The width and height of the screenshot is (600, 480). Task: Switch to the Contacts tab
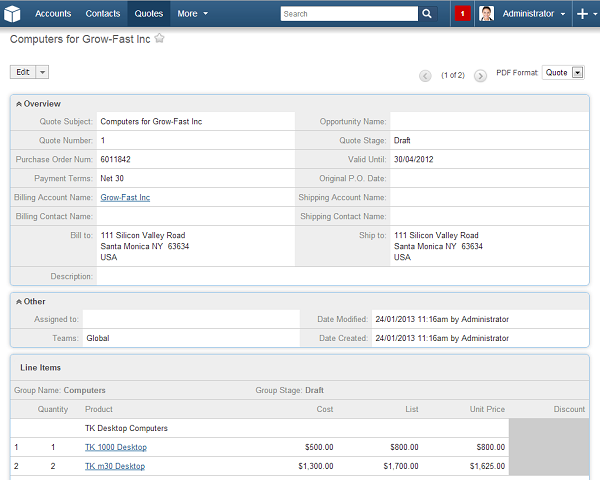(x=102, y=14)
